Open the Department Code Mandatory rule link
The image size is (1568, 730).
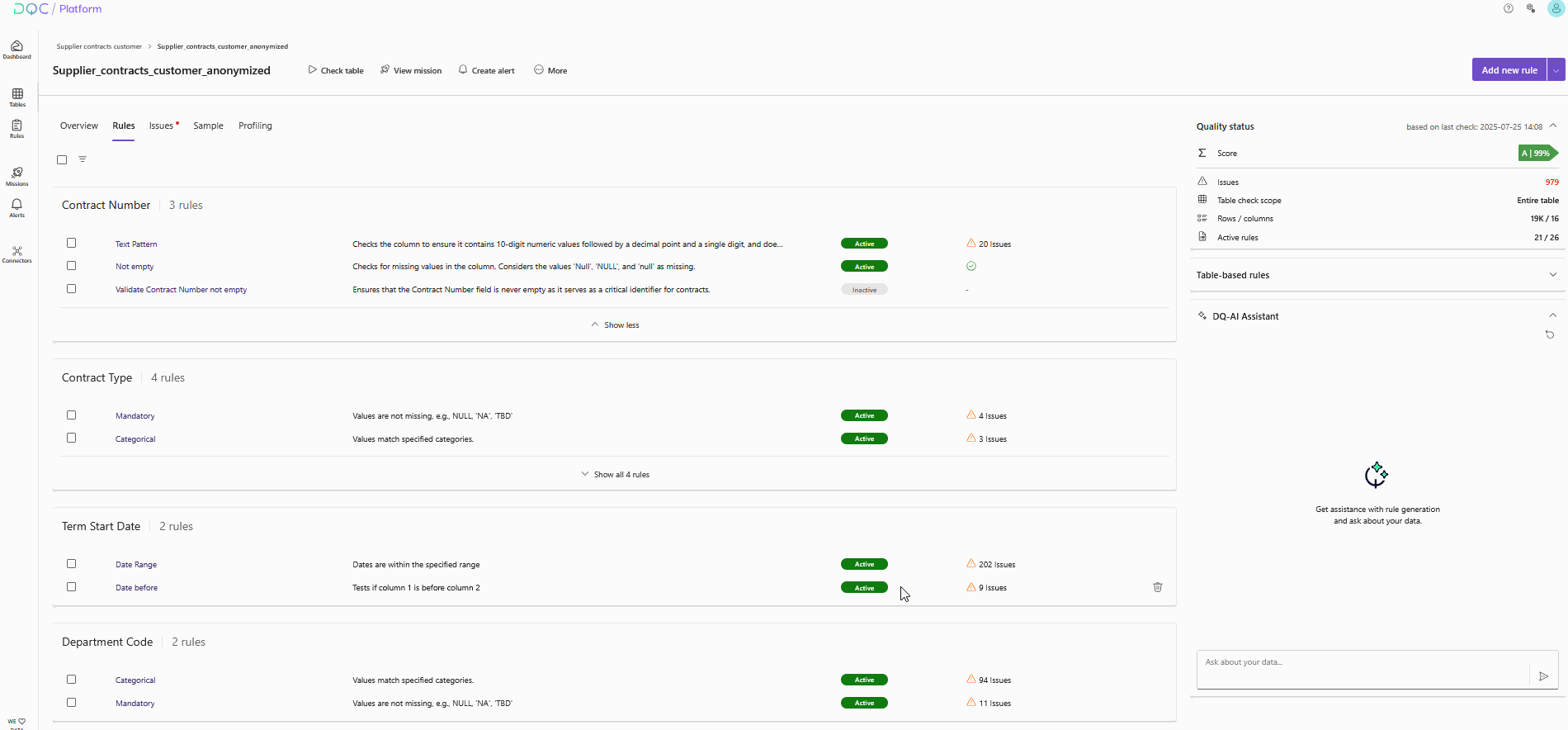135,704
